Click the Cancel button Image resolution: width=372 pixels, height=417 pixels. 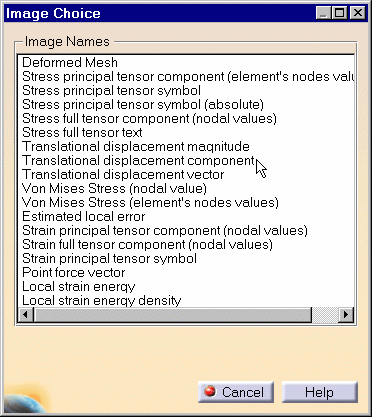tap(236, 392)
